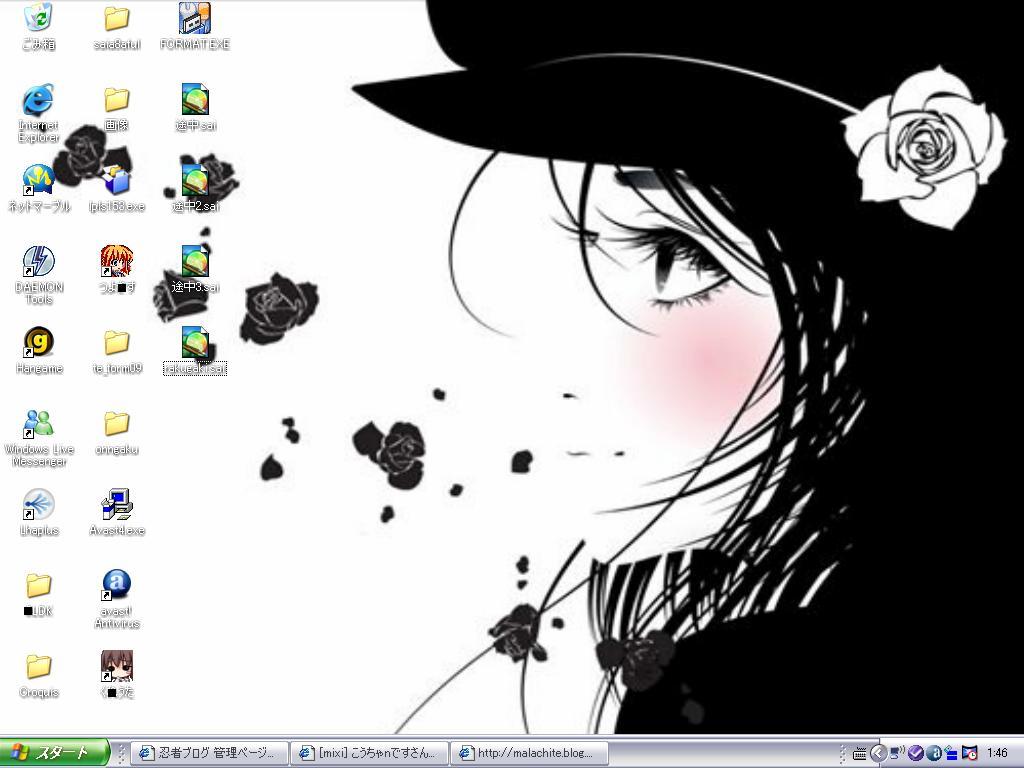The width and height of the screenshot is (1024, 768).
Task: Click the avast 'a' ball tray icon
Action: 934,754
